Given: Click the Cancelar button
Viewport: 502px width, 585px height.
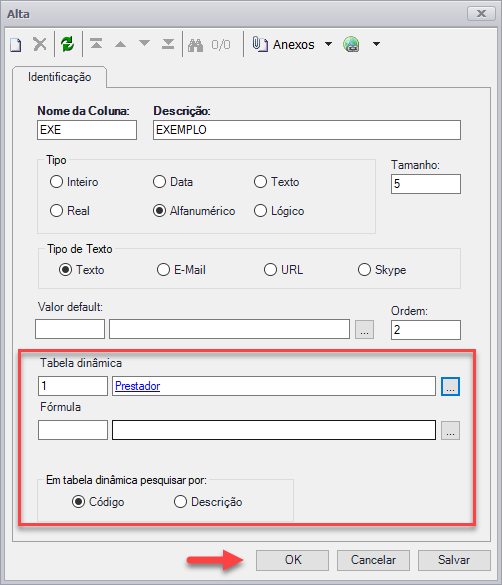Looking at the screenshot, I should click(x=373, y=560).
